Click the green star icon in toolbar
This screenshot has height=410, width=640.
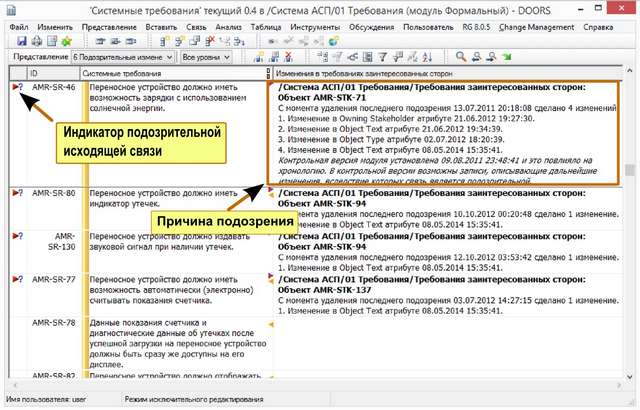67,41
